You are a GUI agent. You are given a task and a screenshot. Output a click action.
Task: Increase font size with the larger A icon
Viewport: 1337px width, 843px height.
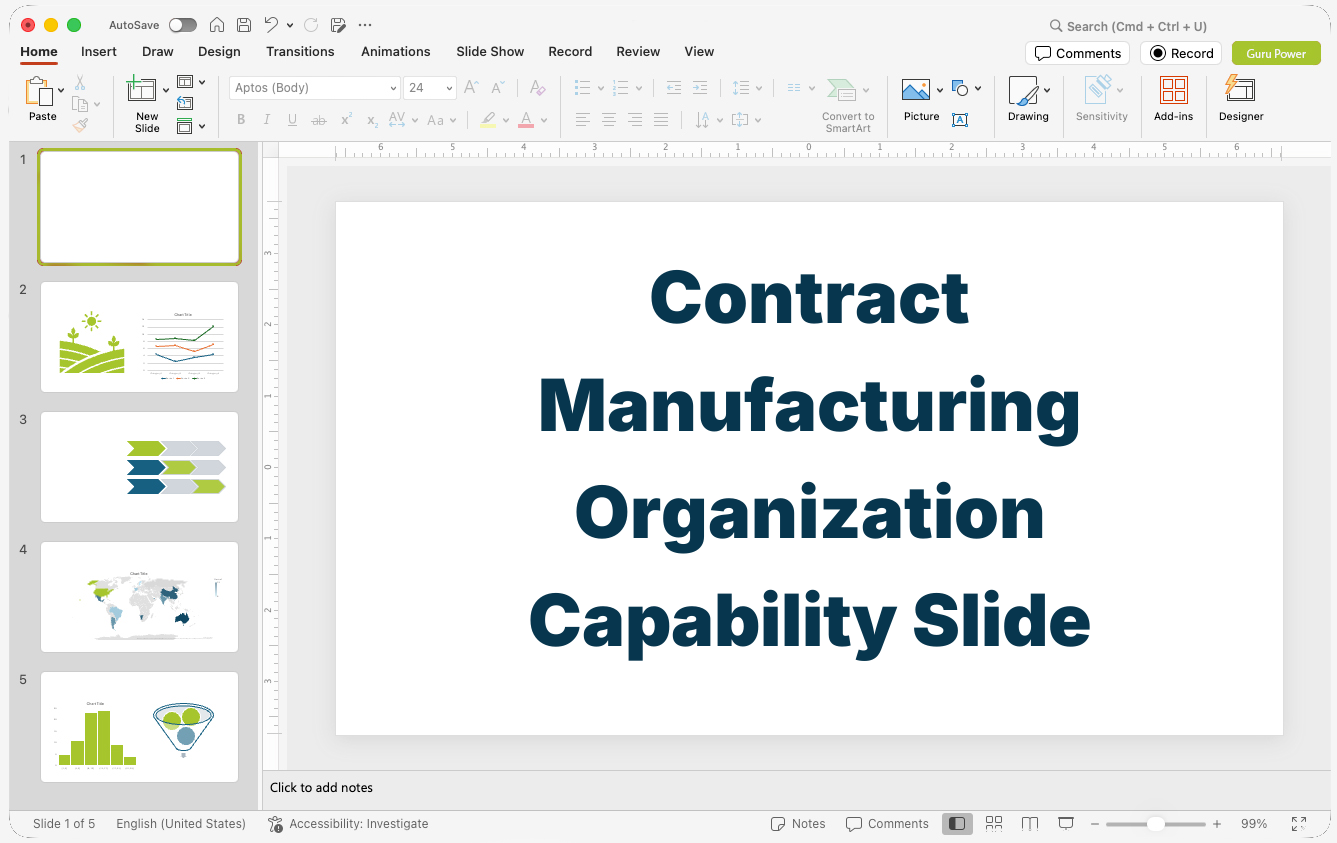click(471, 88)
